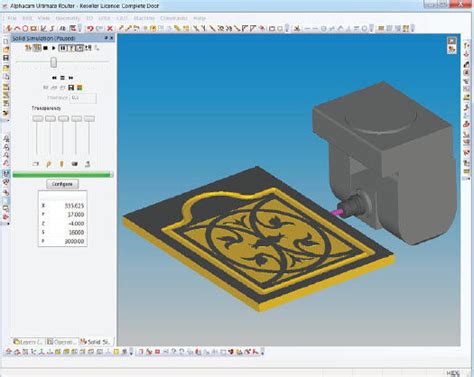Click the red X delete toolbar icon
Viewport: 474px width, 377px height.
pos(110,29)
